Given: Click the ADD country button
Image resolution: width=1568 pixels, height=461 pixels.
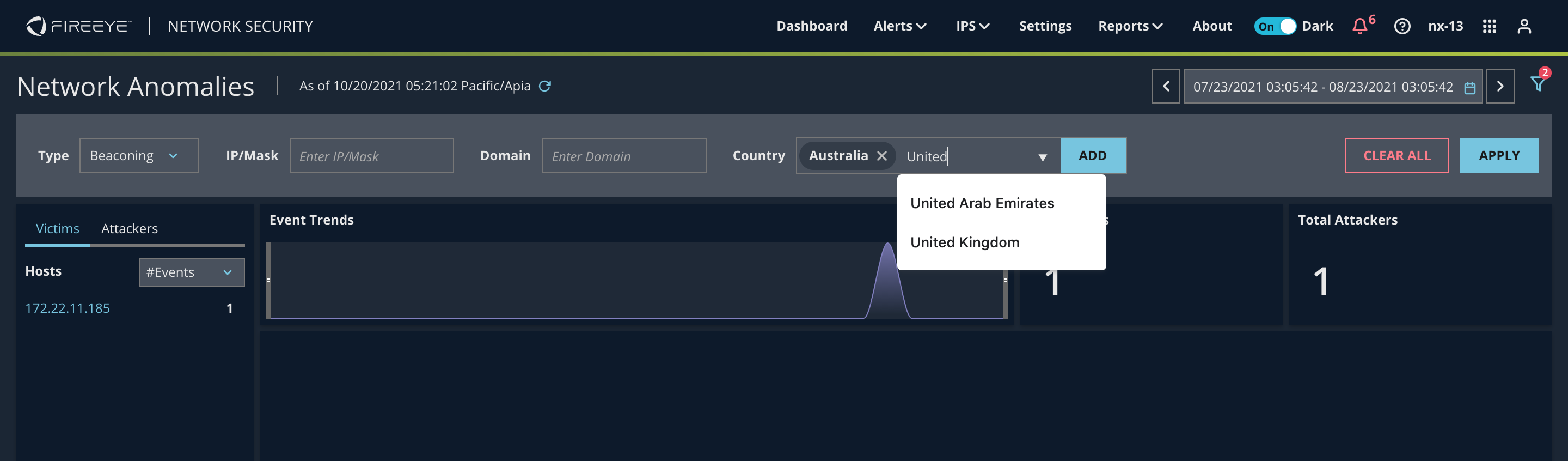Looking at the screenshot, I should pyautogui.click(x=1093, y=156).
